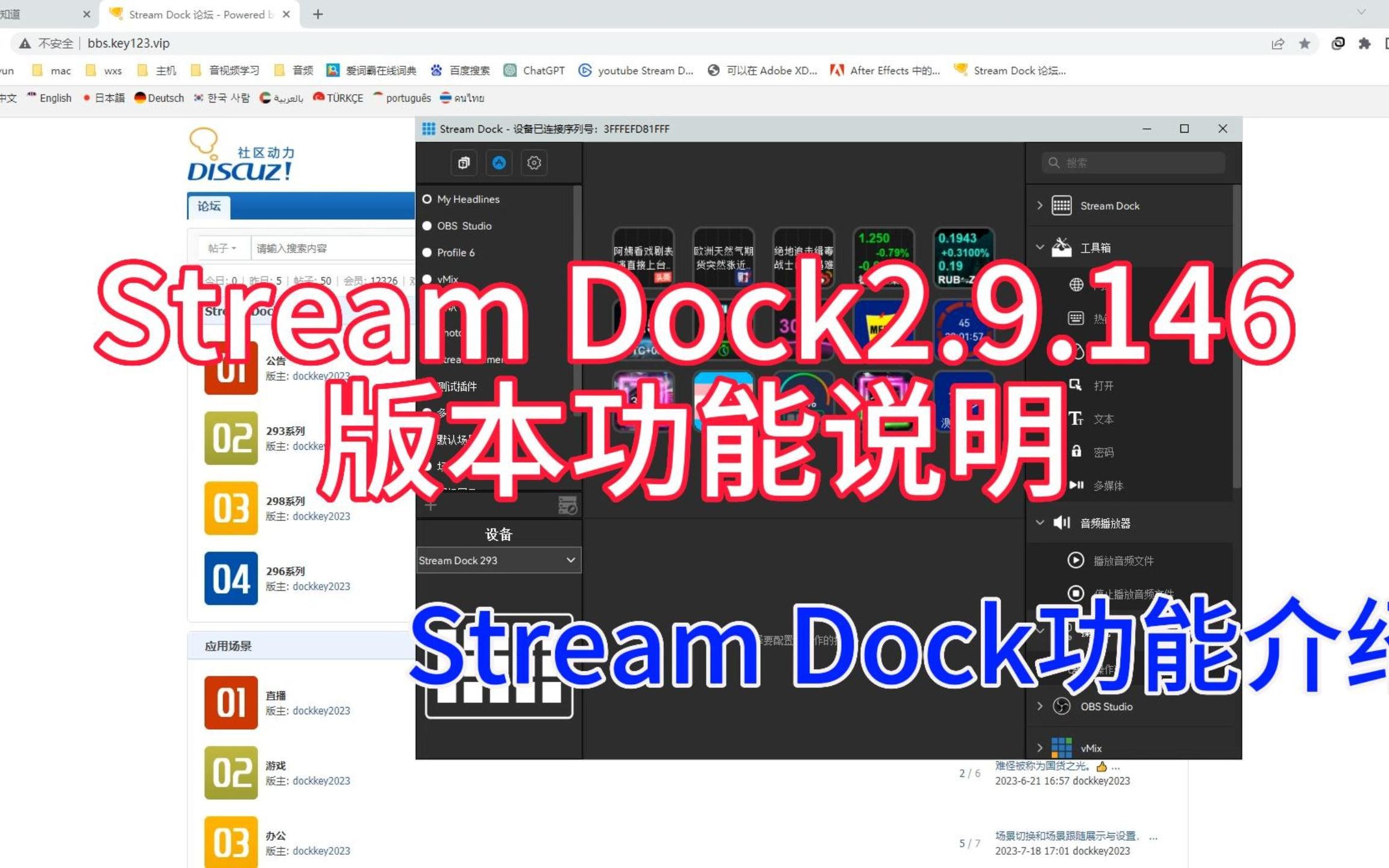
Task: Open the 音视频学习 bookmarks folder
Action: (x=225, y=71)
